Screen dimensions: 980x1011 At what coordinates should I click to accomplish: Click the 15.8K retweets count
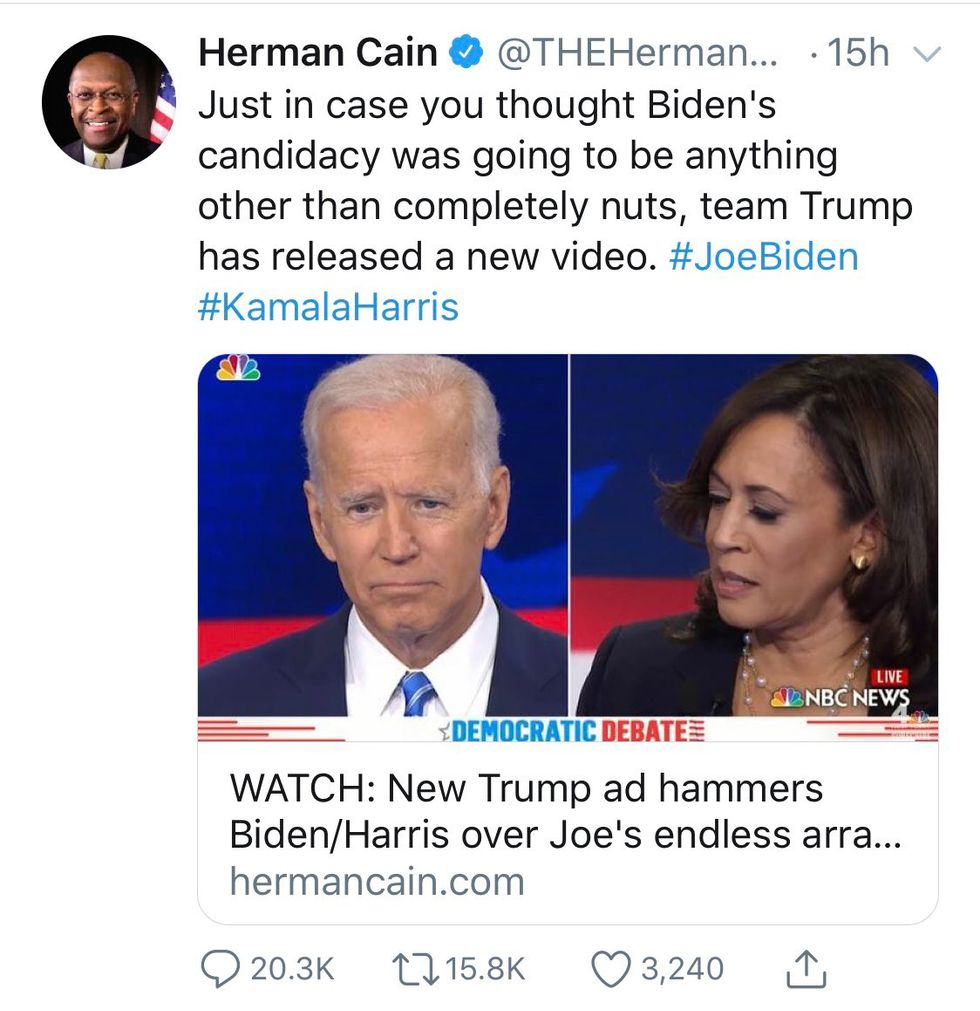(485, 968)
